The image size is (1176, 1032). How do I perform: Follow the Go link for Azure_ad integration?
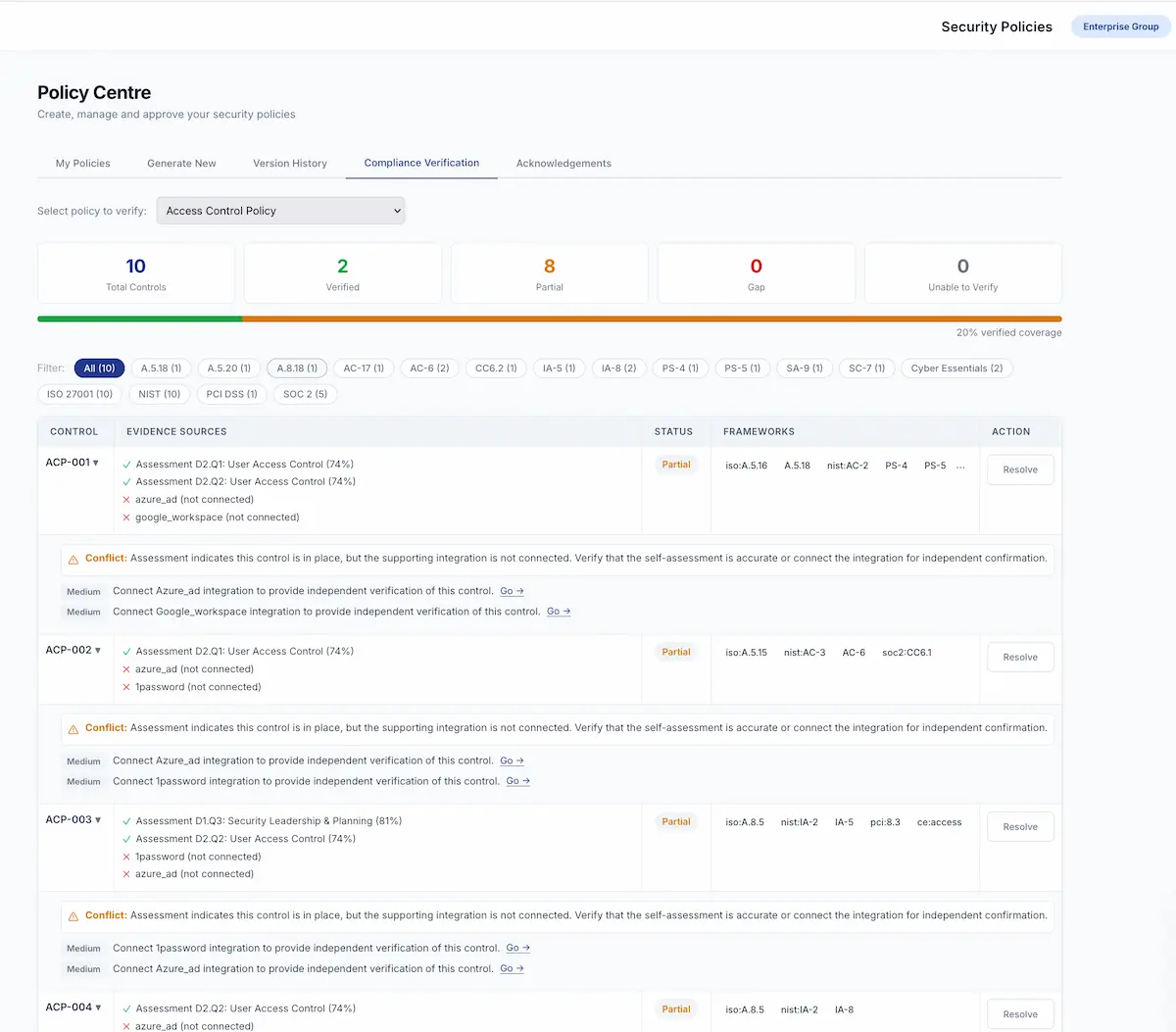[514, 591]
